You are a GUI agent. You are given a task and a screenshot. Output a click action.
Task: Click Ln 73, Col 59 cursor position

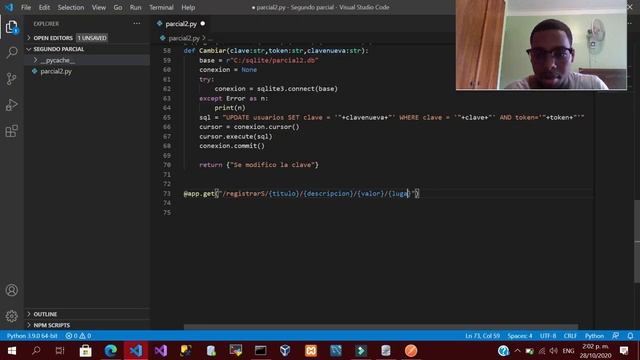coord(482,336)
